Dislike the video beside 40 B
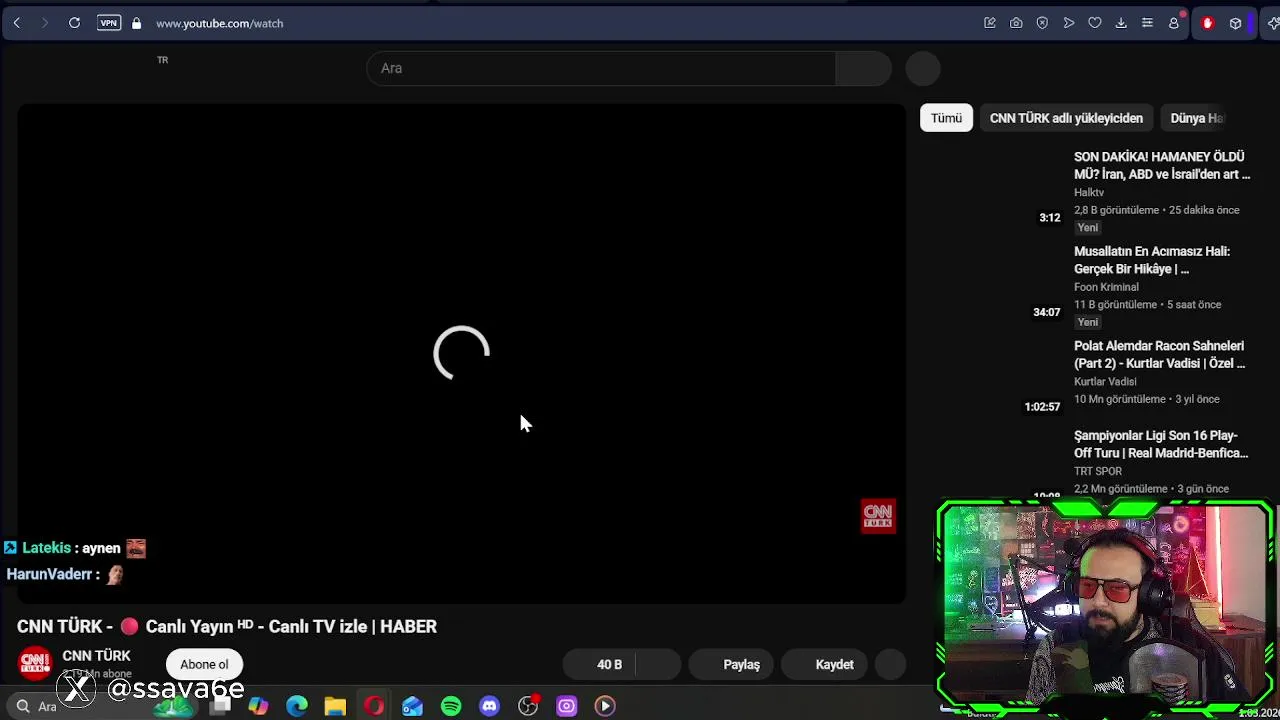 [658, 664]
